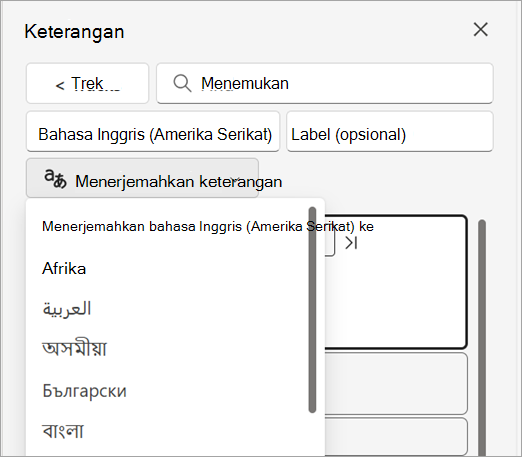
Task: Open the Bahasa Inggris (Amerika Serikat) language selector
Action: 153,131
